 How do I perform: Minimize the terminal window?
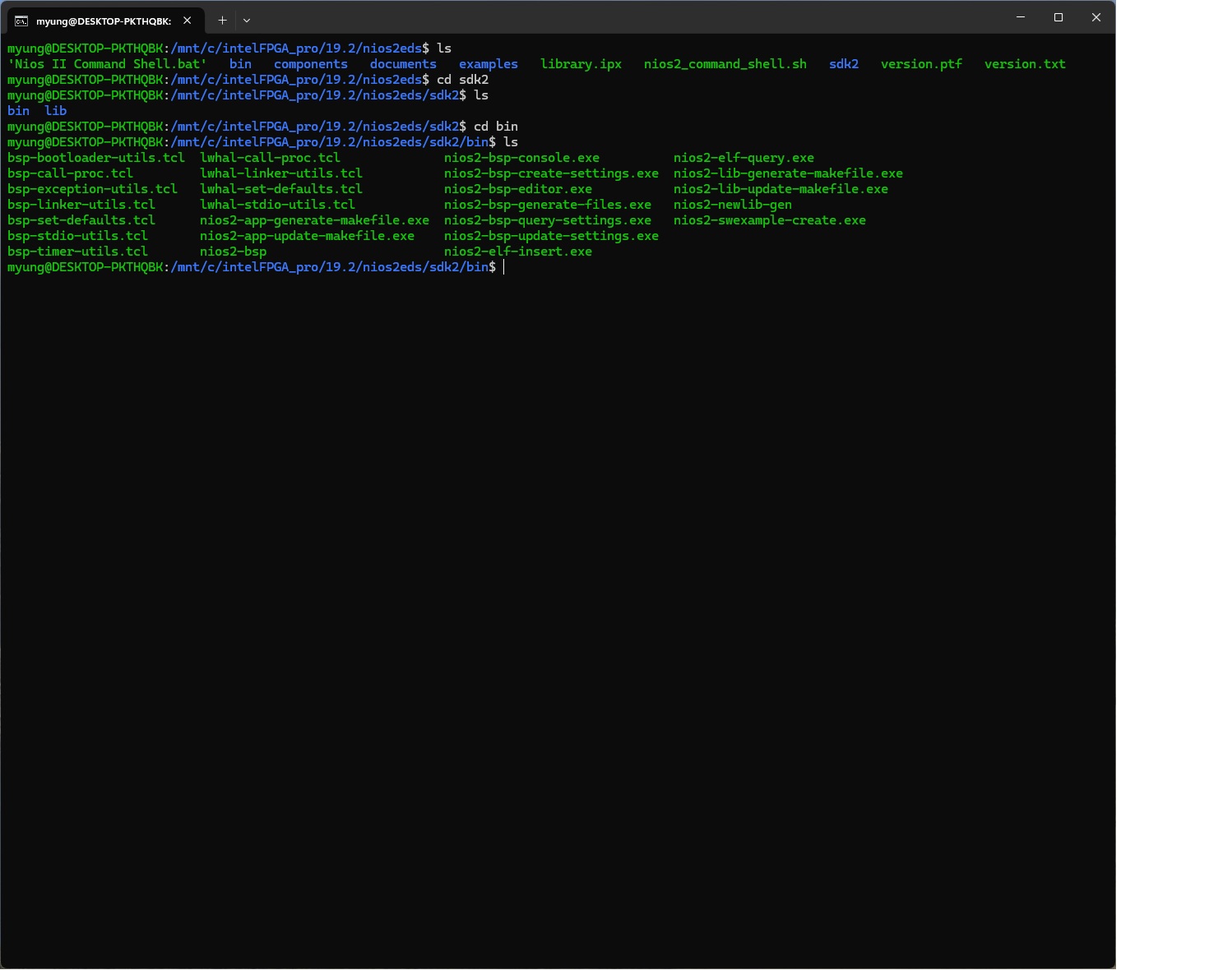(1021, 17)
